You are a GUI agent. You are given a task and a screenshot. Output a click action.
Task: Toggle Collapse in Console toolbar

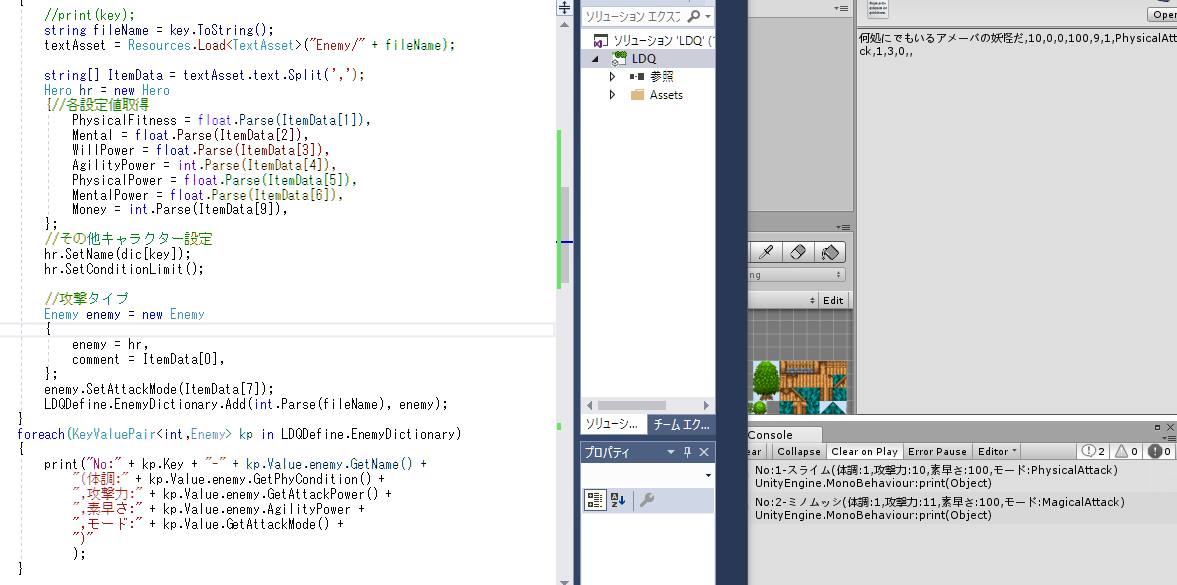click(x=799, y=451)
